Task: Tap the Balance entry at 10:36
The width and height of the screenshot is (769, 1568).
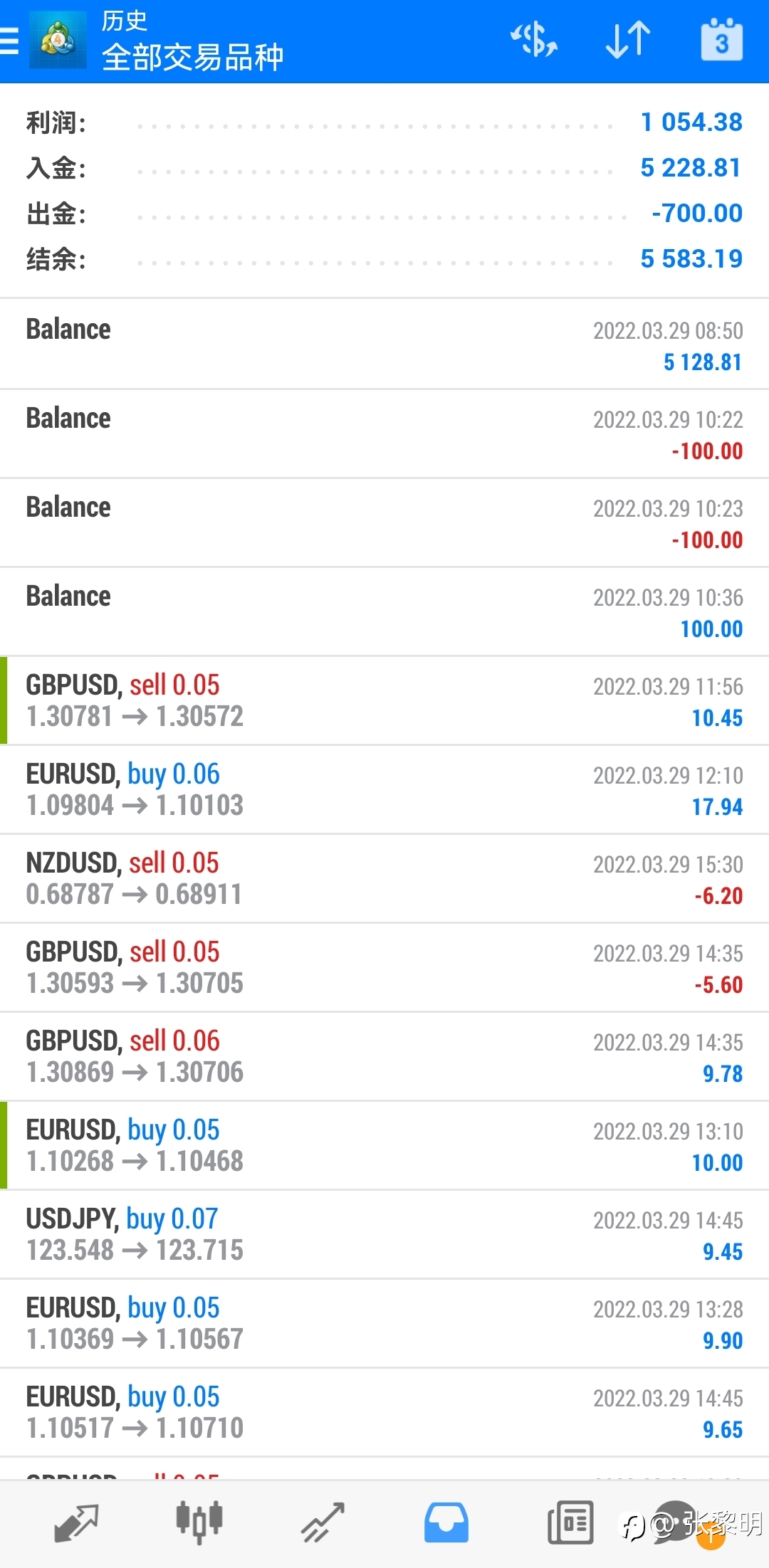Action: 384,611
